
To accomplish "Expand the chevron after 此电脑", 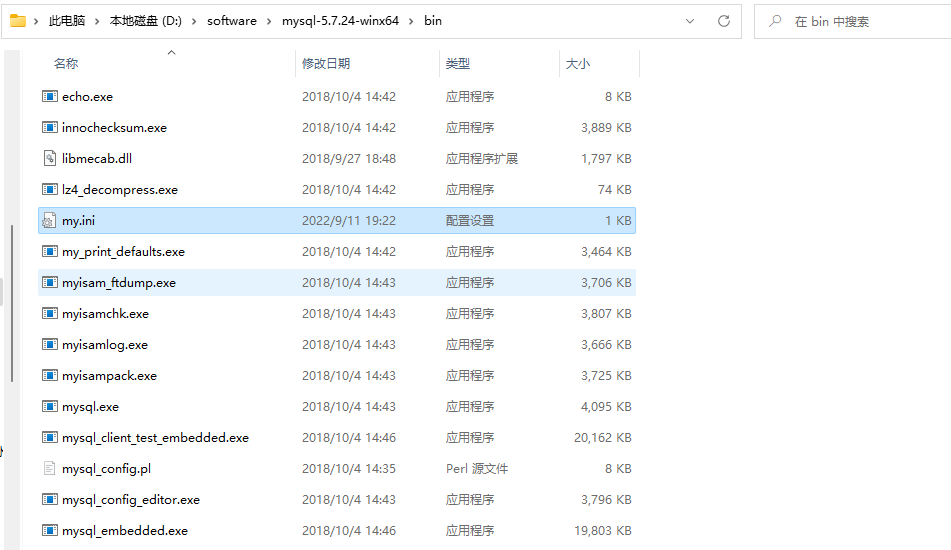I will click(96, 21).
